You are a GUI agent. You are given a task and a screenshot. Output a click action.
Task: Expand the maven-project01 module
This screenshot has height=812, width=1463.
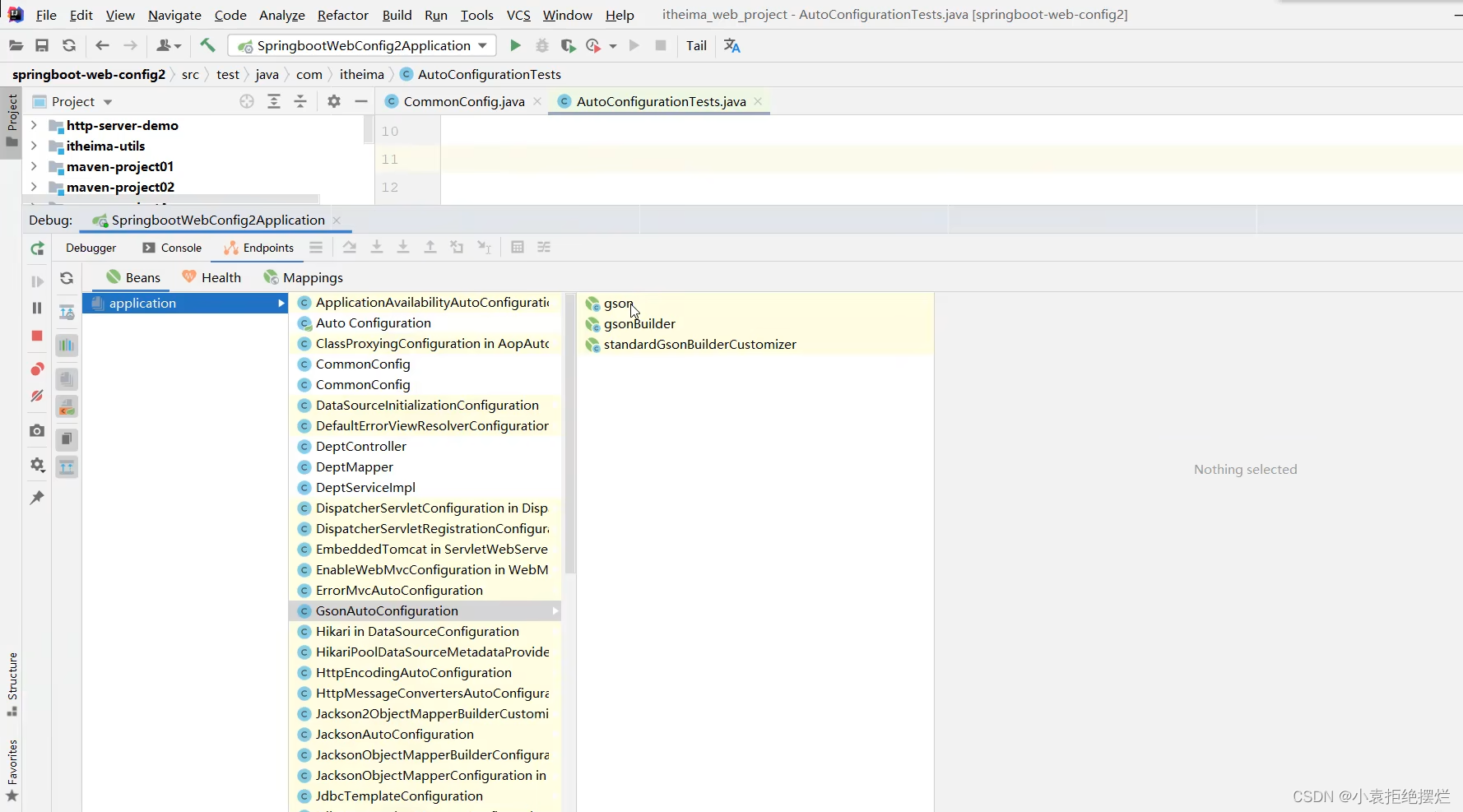point(34,166)
